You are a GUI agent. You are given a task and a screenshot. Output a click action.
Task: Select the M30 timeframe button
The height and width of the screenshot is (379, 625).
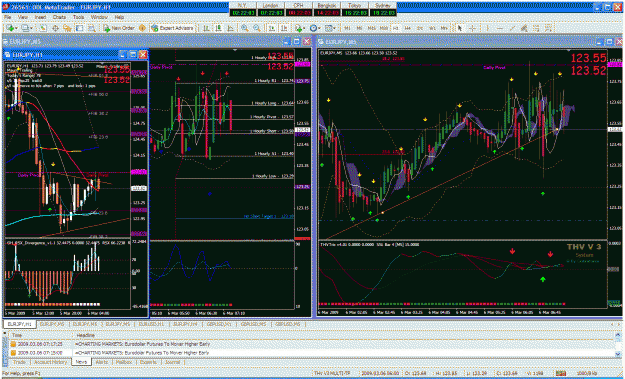click(x=384, y=28)
